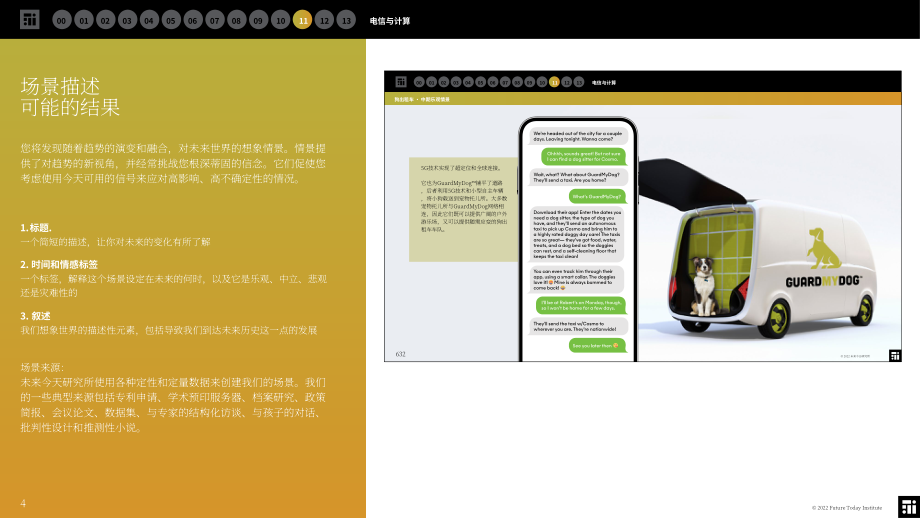
Task: Go to section 00 in top navigation
Action: pyautogui.click(x=62, y=20)
